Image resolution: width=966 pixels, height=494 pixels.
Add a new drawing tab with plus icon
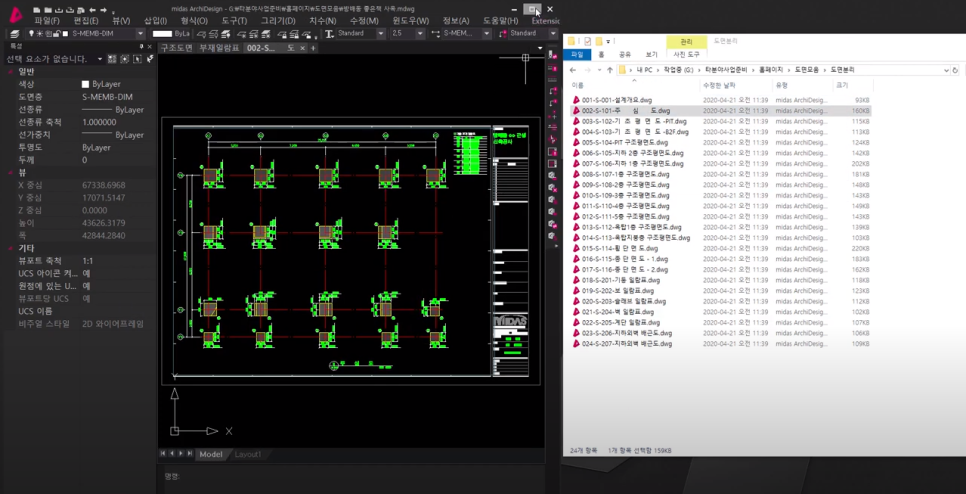(313, 48)
